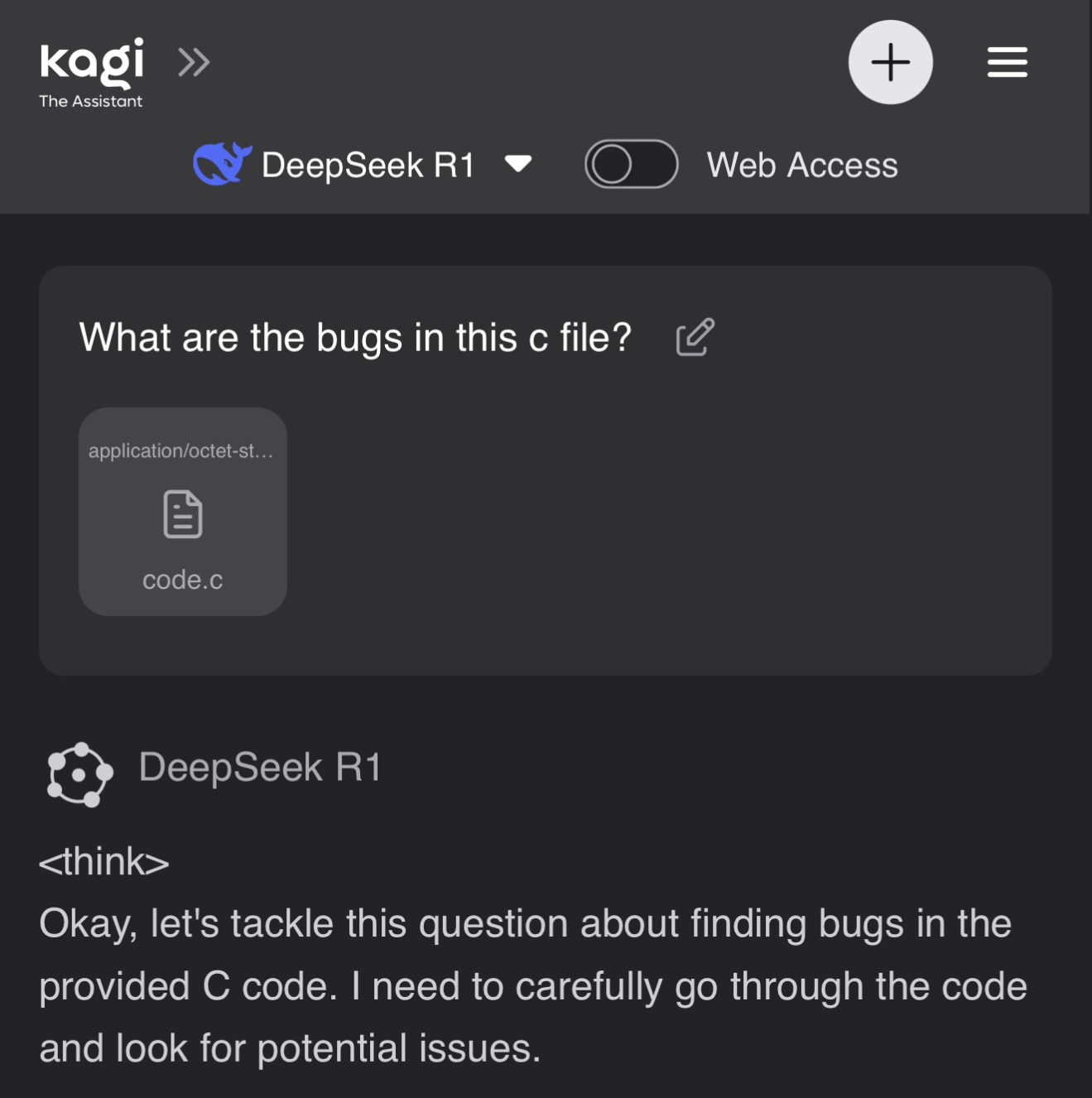Click the model dropdown caret arrow
This screenshot has height=1098, width=1092.
(x=518, y=163)
